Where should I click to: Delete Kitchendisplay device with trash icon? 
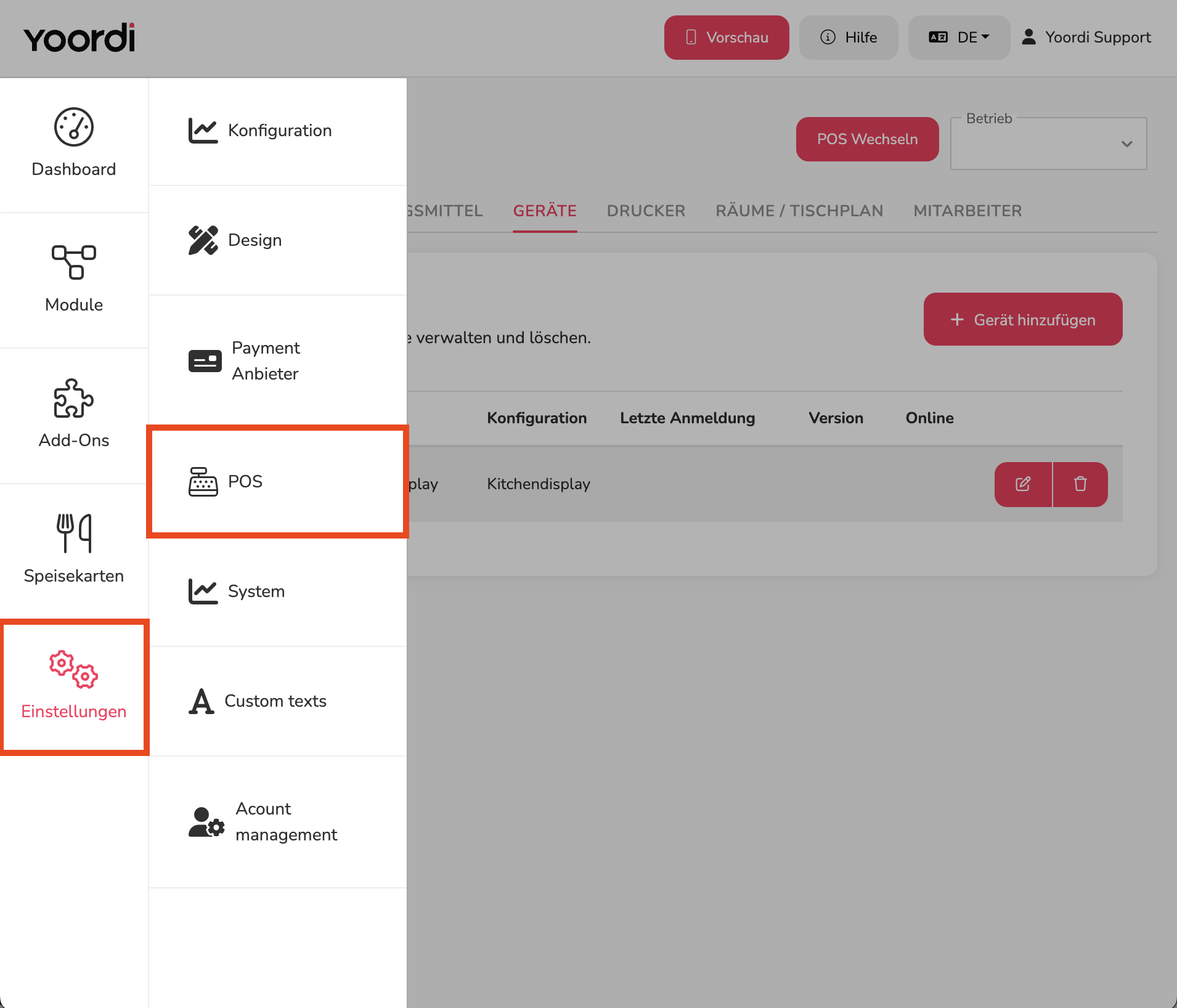click(x=1080, y=484)
